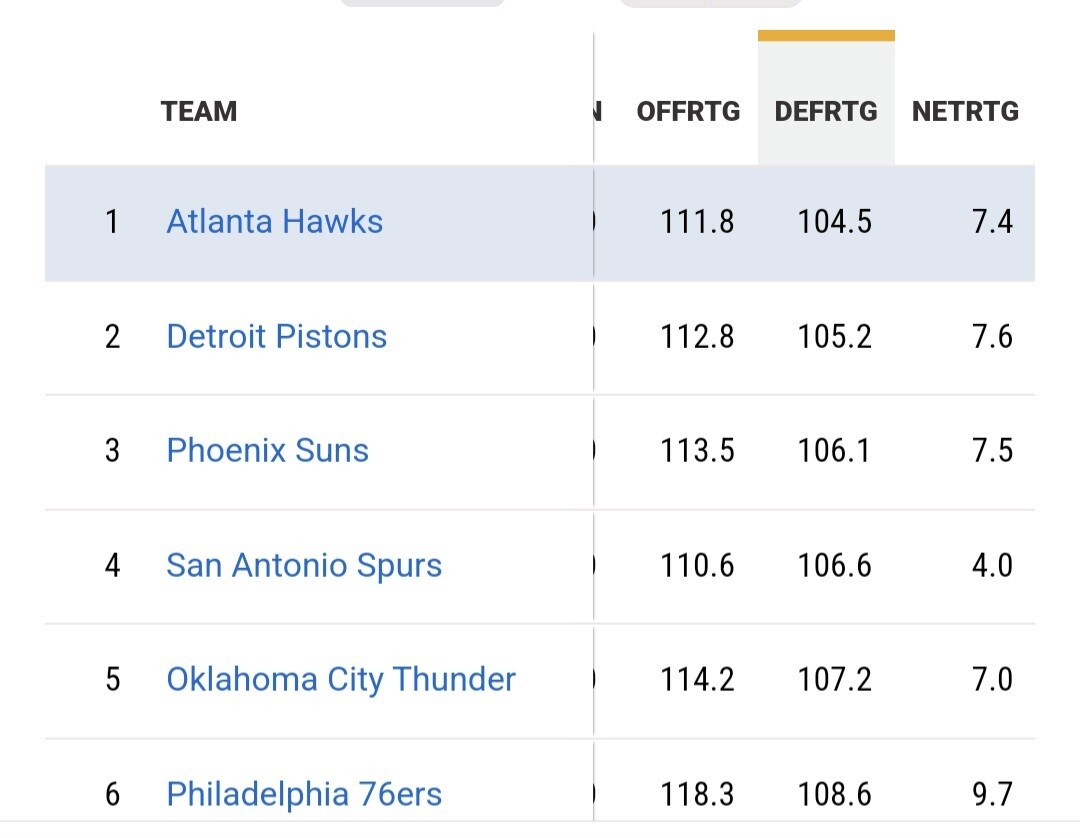The width and height of the screenshot is (1080, 838).
Task: Select Atlanta Hawks offensive rating 111.8
Action: point(697,221)
